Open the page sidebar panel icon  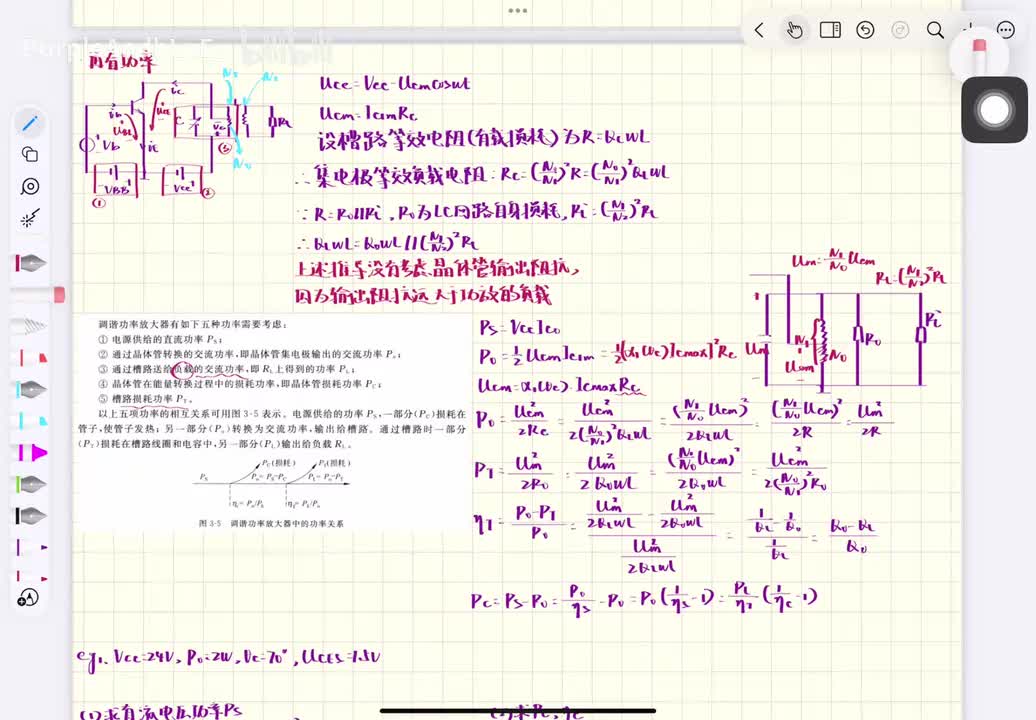(830, 30)
